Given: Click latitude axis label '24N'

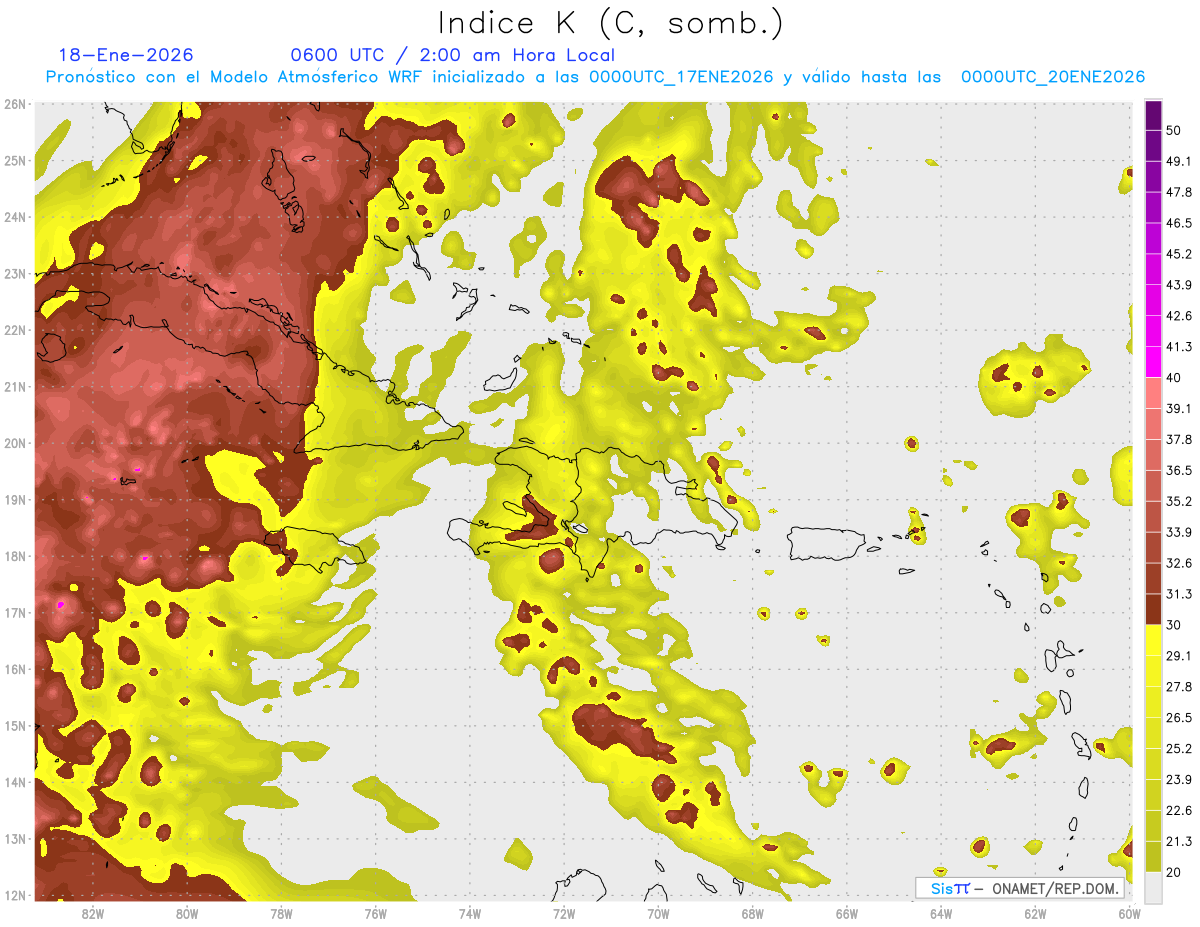Looking at the screenshot, I should (x=14, y=217).
